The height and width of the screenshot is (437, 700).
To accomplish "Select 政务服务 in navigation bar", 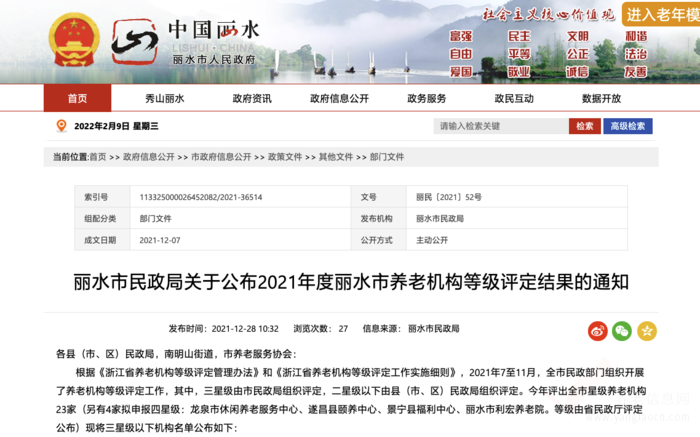I will [427, 98].
